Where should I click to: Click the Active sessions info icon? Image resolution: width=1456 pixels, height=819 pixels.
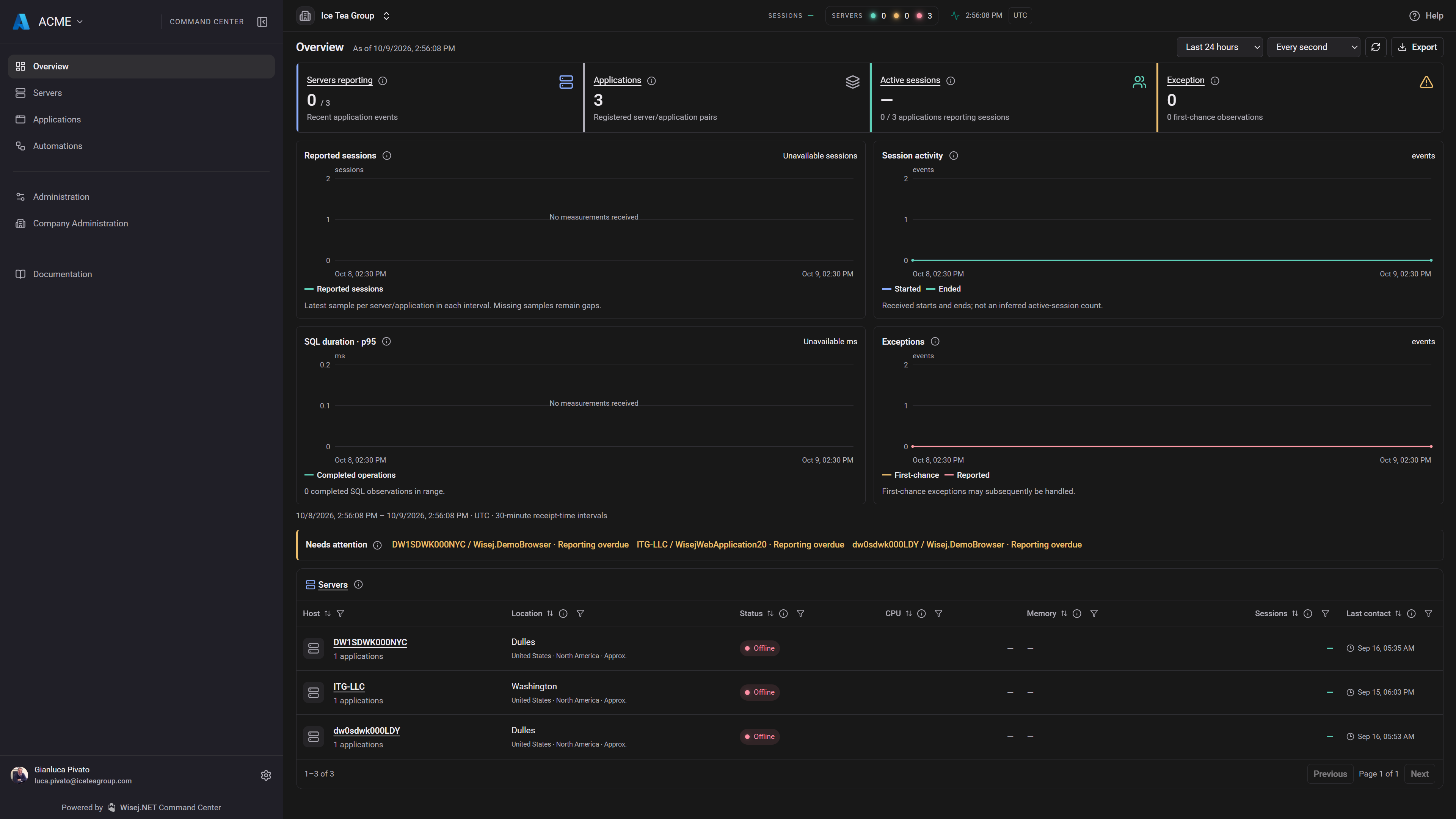click(951, 81)
